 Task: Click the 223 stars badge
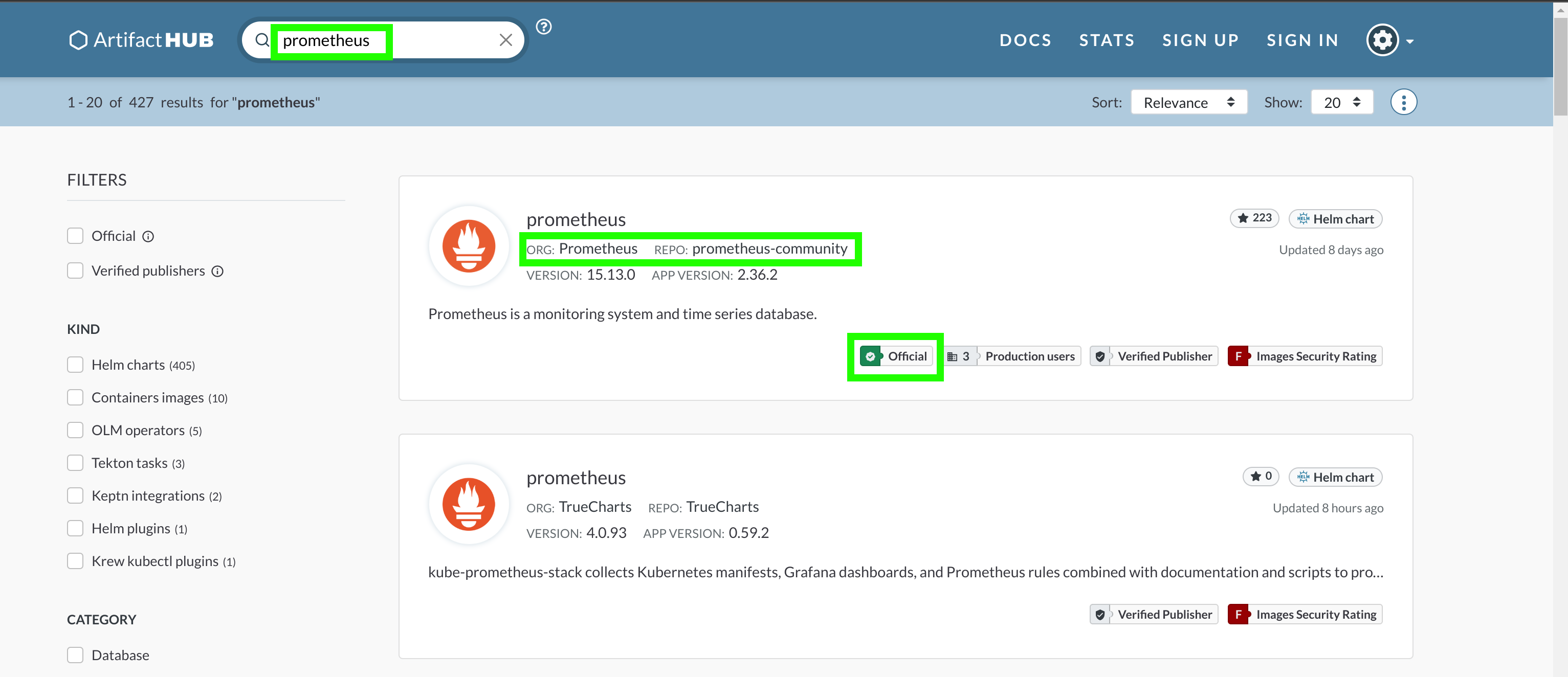pyautogui.click(x=1254, y=218)
